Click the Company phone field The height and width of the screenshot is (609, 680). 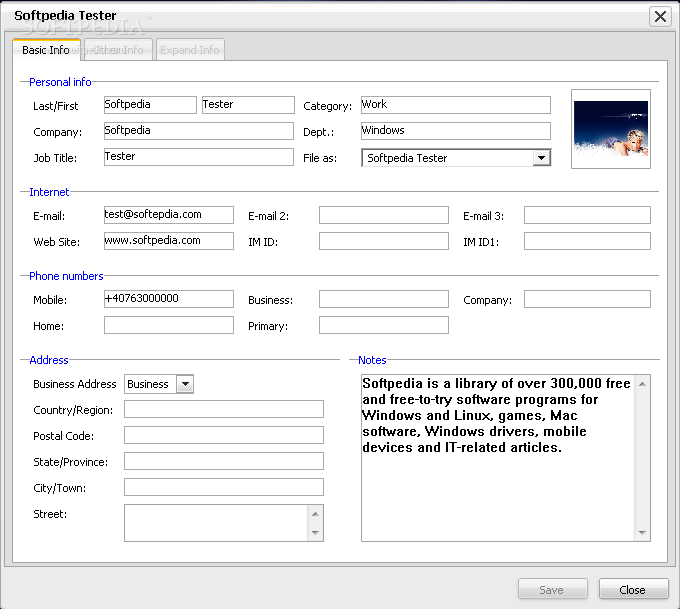(x=587, y=299)
